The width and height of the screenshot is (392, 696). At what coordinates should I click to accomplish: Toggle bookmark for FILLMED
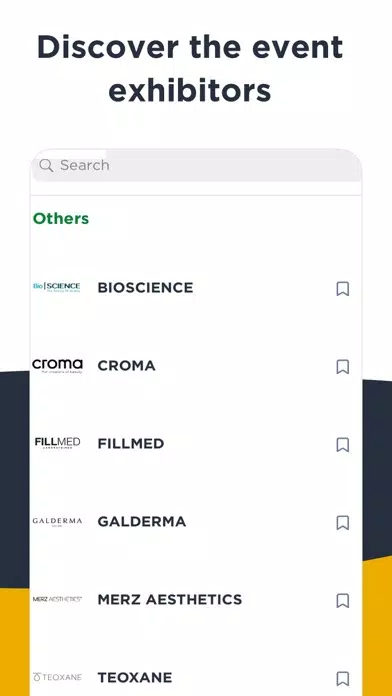tap(342, 445)
